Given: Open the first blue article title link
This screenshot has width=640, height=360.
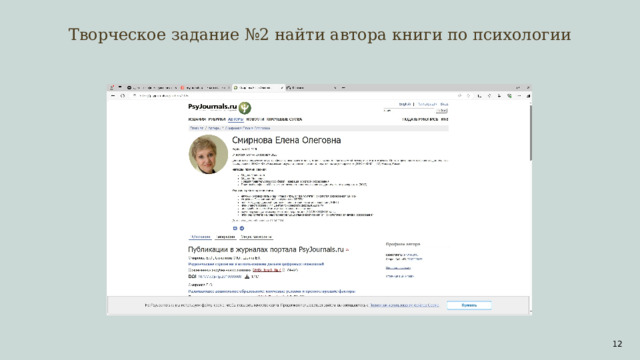Looking at the screenshot, I should click(x=256, y=264).
